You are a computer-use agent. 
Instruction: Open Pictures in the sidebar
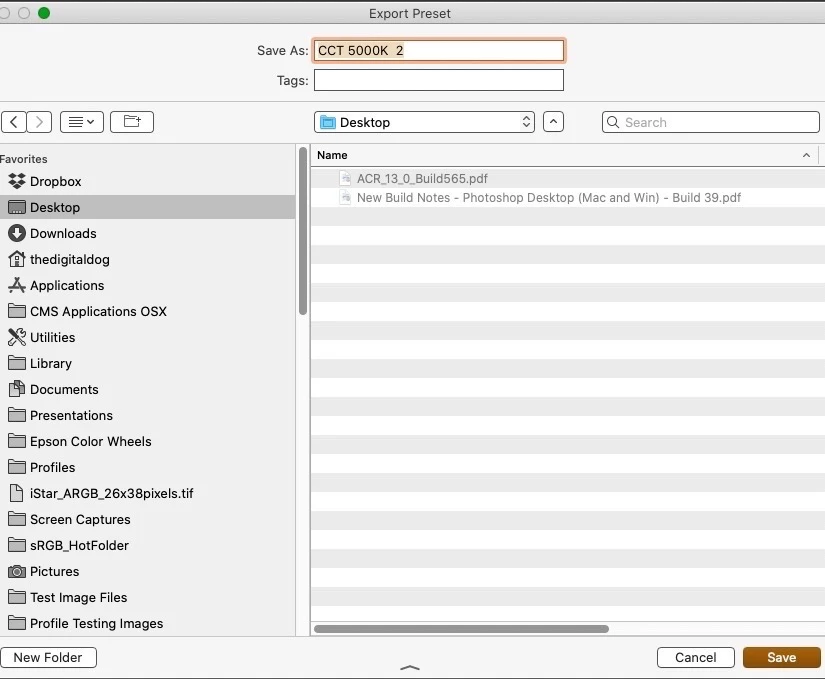(x=147, y=572)
